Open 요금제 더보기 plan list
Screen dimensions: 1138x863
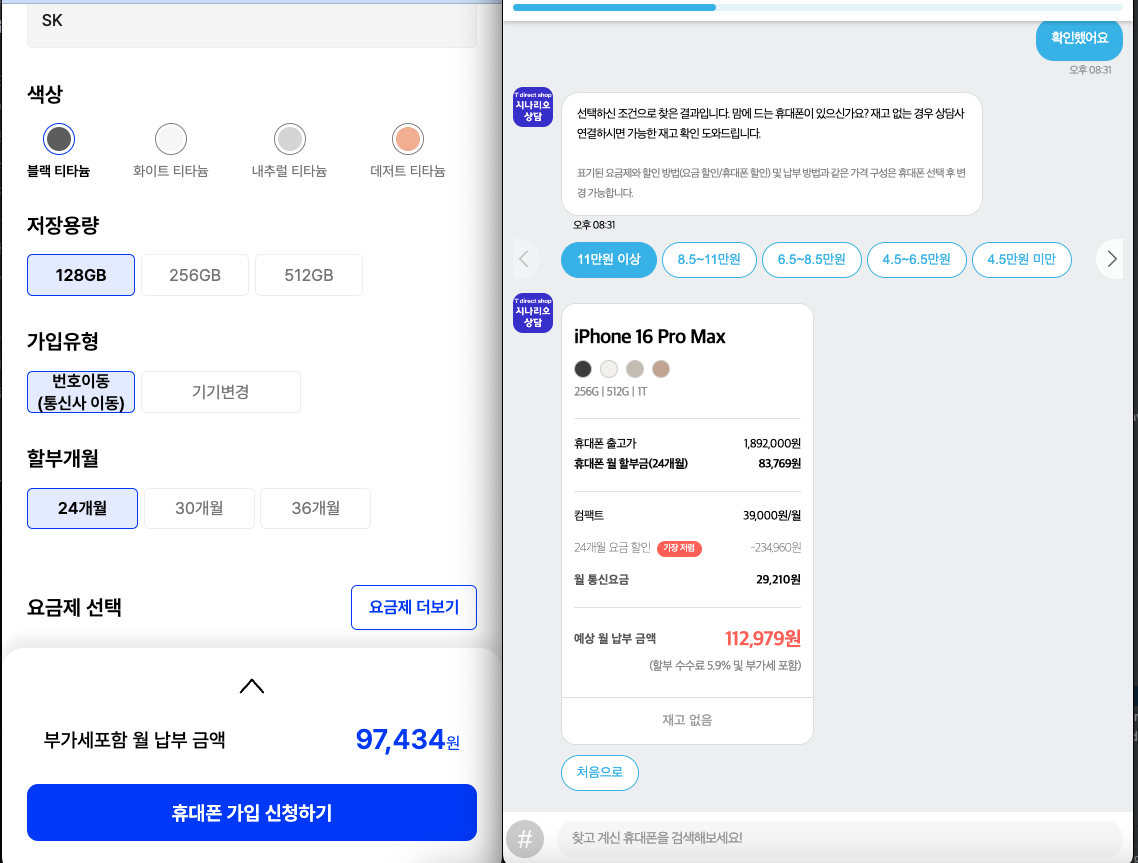point(414,608)
